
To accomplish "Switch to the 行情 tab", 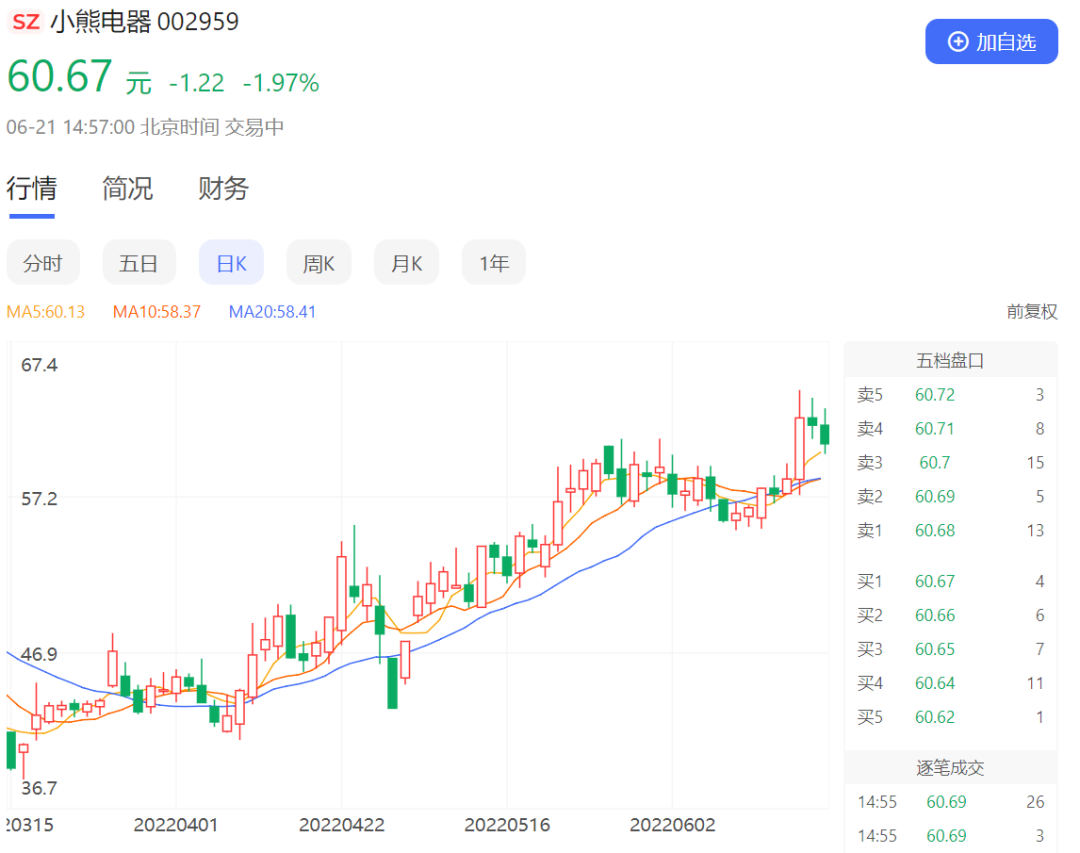I will tap(32, 188).
